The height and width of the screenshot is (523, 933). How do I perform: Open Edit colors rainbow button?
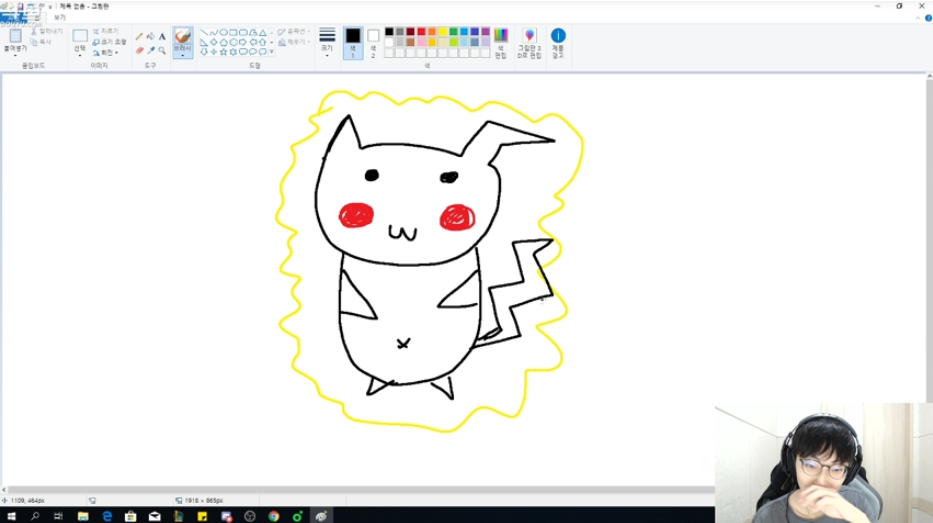pos(501,43)
